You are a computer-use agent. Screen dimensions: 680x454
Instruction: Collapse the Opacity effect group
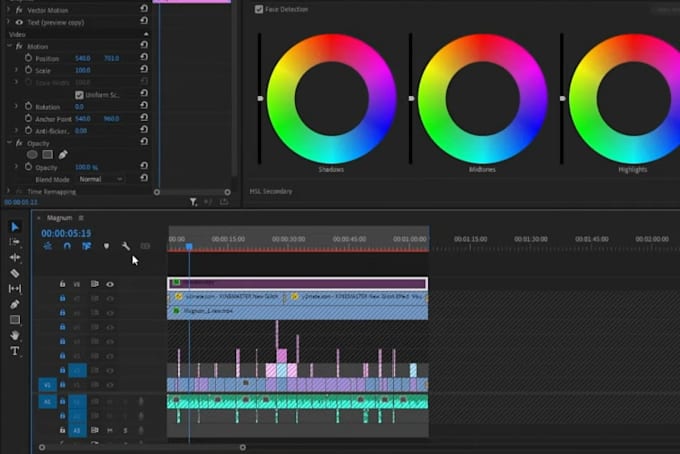pos(9,143)
